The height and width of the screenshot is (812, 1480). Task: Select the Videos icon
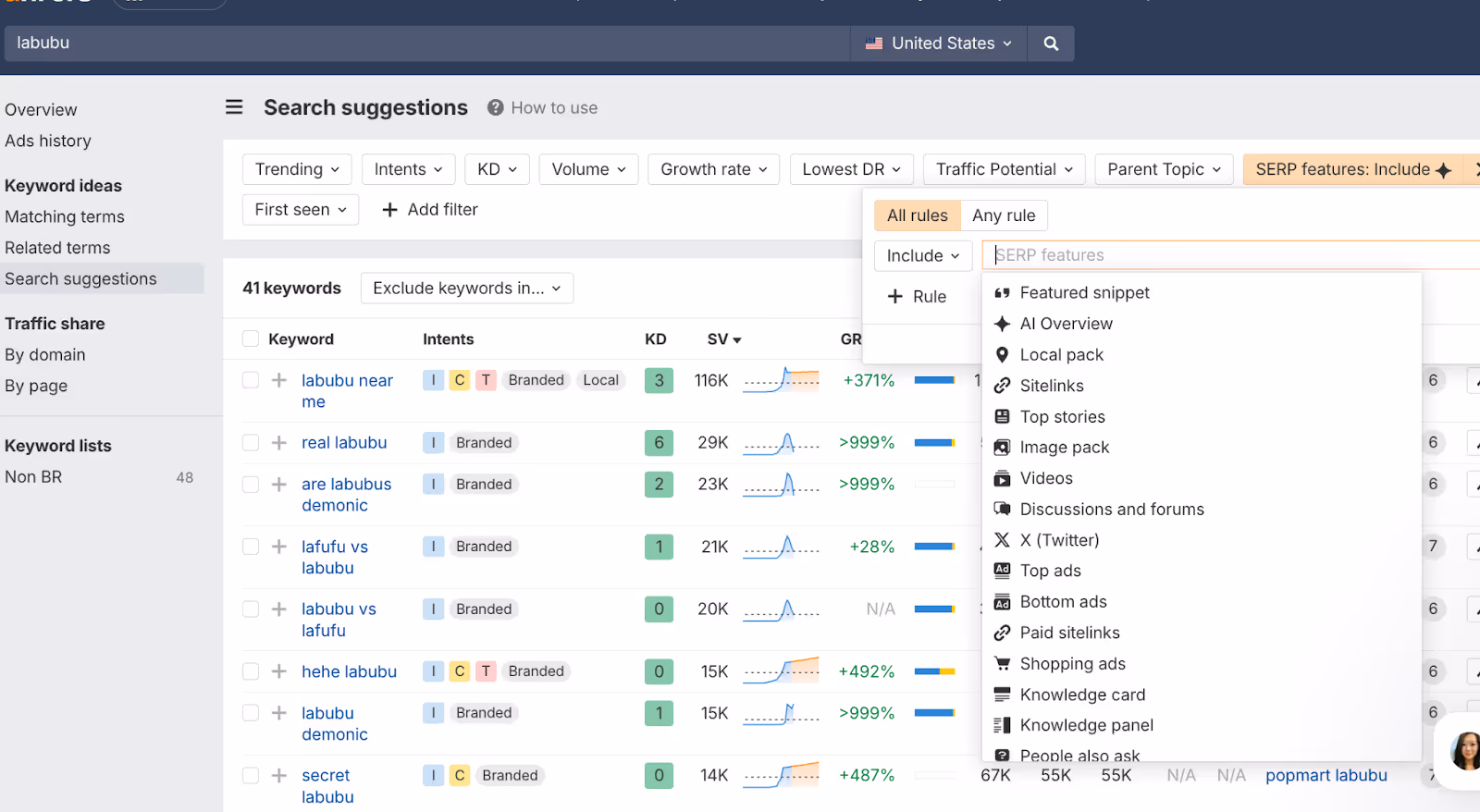pos(1002,478)
